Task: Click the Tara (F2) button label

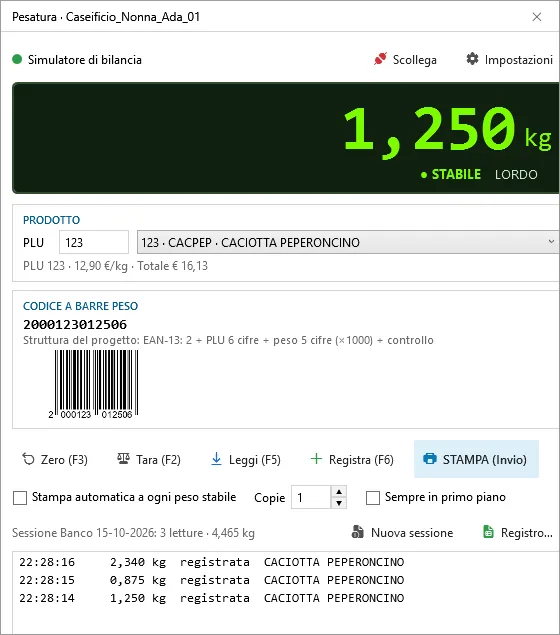Action: [158, 460]
